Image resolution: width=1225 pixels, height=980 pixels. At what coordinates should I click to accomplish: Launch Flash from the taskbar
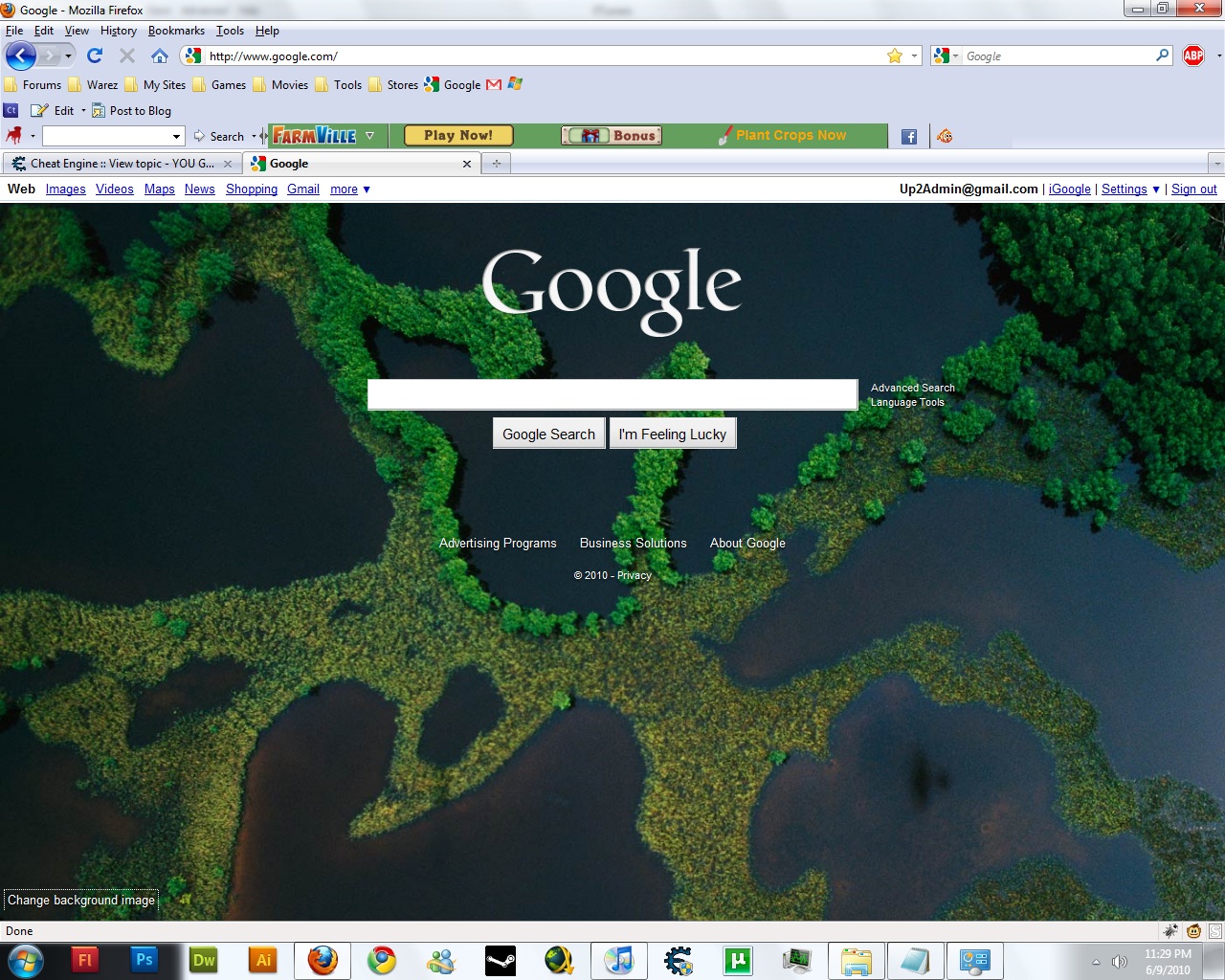click(85, 960)
